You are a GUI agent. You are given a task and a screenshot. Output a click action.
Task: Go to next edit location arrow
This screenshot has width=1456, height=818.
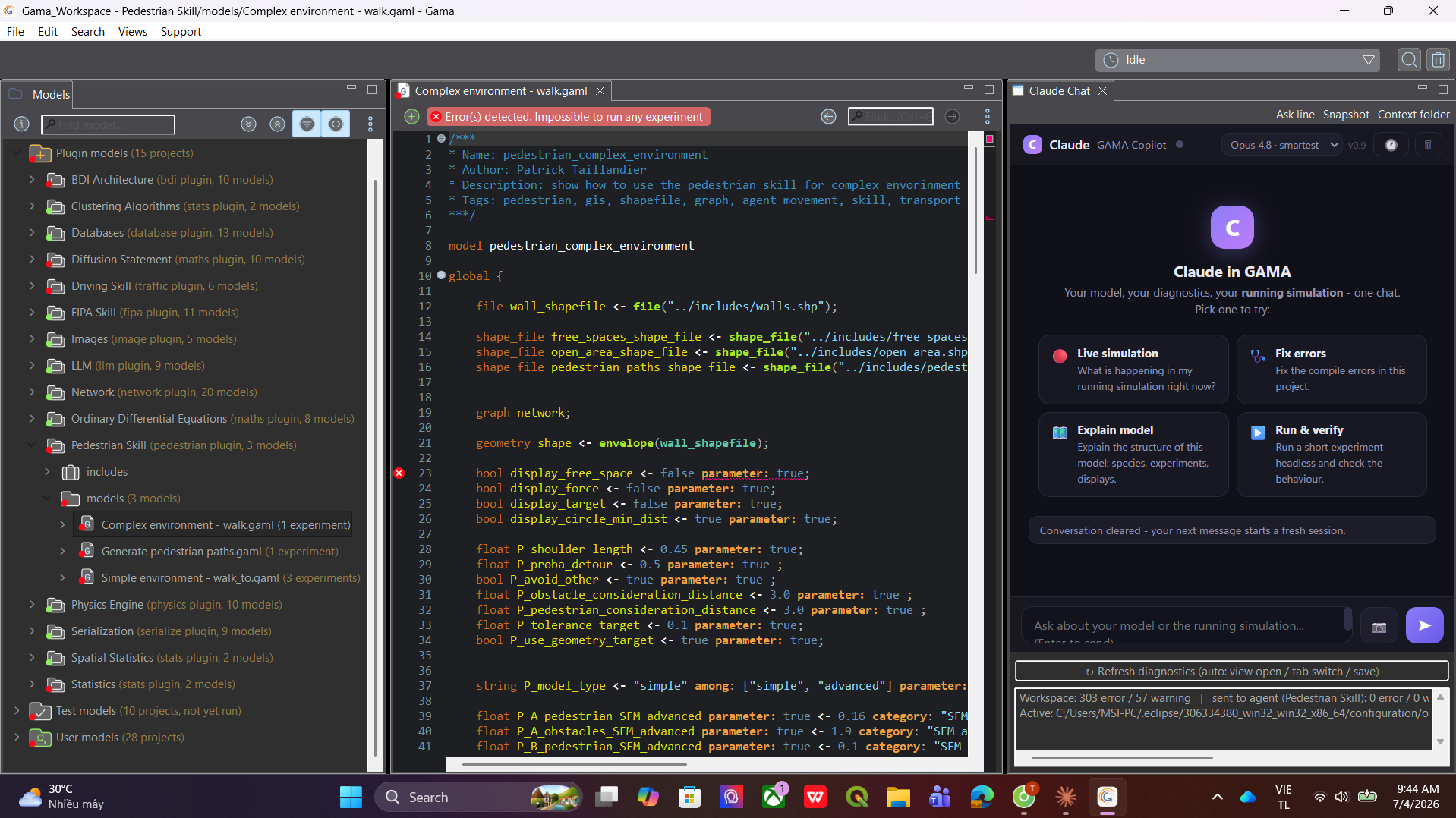[x=952, y=116]
